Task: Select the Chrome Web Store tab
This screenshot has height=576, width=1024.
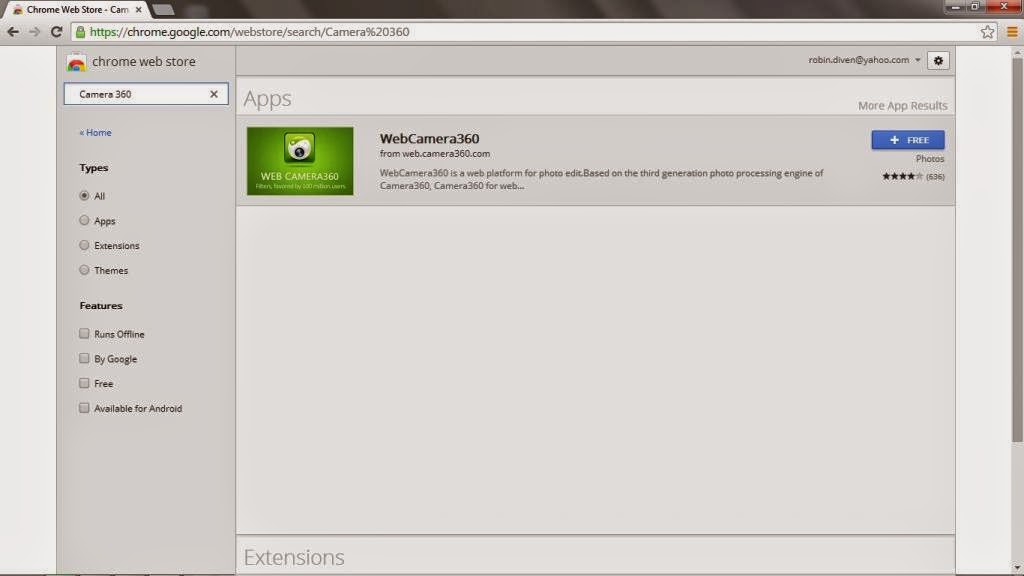Action: pos(76,10)
